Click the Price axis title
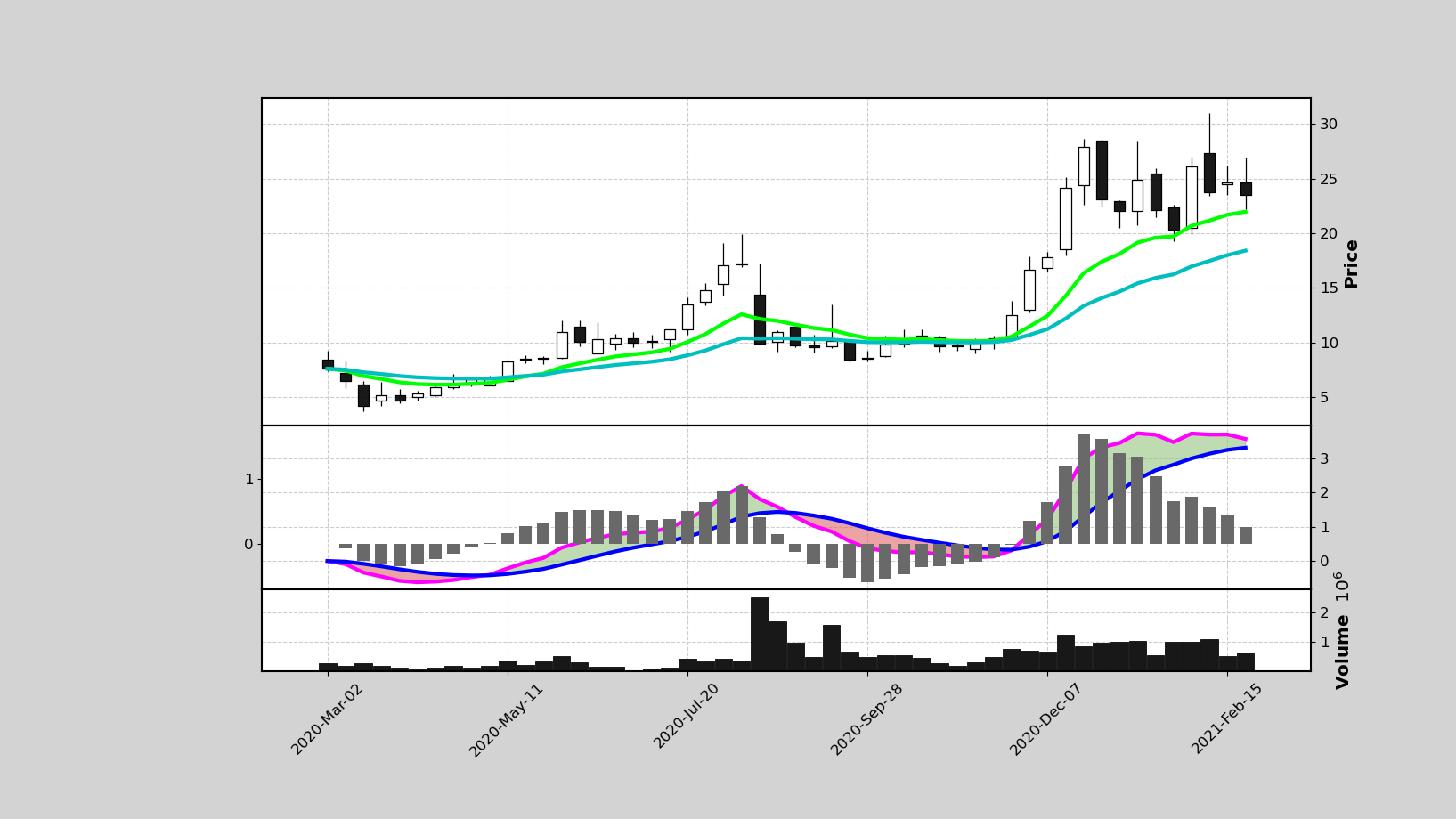 (x=1351, y=263)
